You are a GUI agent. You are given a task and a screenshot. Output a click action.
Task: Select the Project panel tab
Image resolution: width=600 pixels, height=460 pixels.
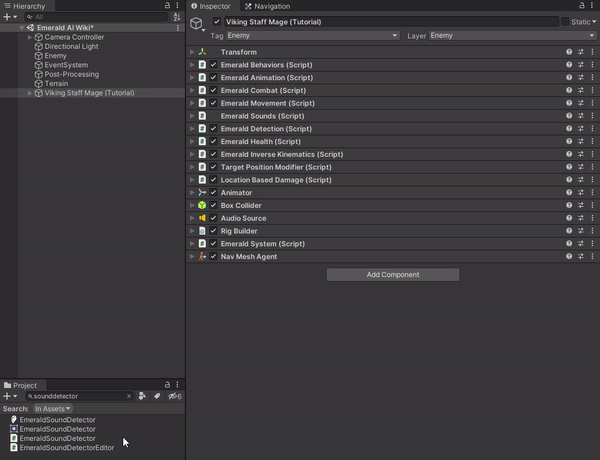20,385
